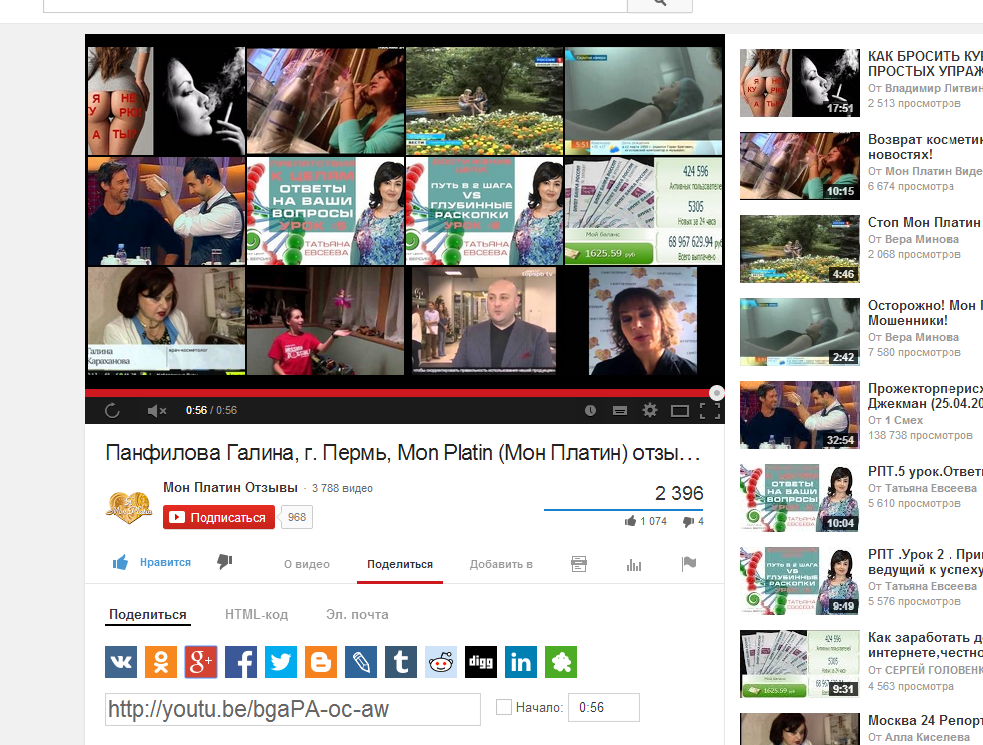
Task: Open РПТ.5 урок sidebar video title
Action: pyautogui.click(x=925, y=472)
